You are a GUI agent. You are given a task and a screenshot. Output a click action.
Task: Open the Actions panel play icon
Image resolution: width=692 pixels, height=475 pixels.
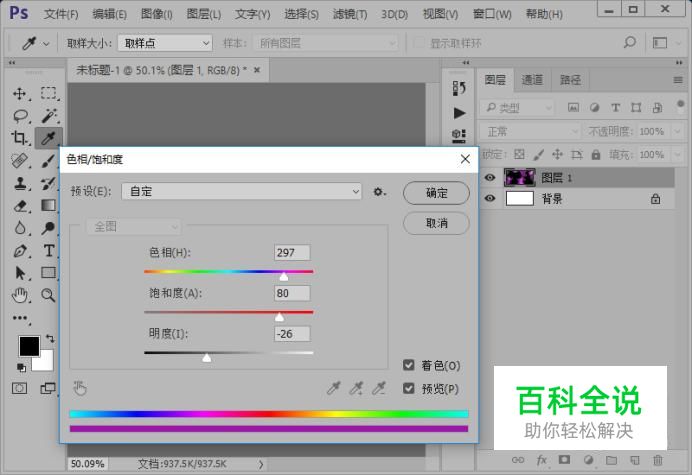[459, 113]
